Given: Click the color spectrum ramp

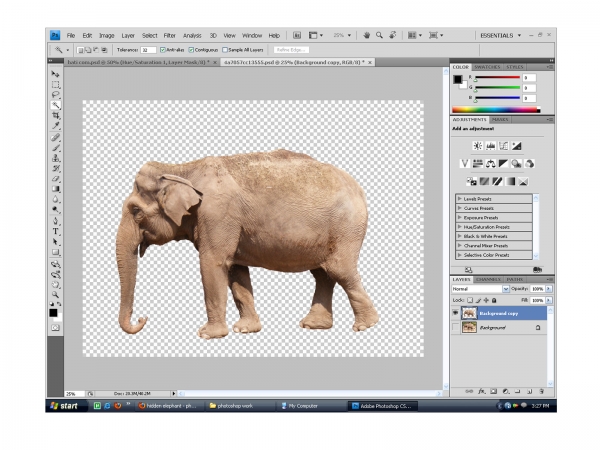Looking at the screenshot, I should tap(496, 110).
